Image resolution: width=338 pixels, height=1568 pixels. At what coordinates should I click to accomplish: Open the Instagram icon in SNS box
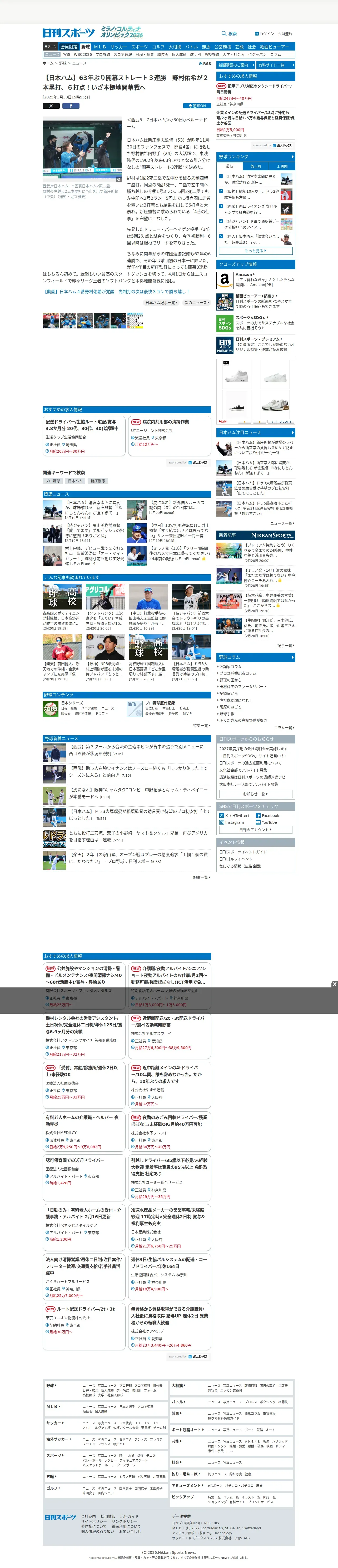coord(222,822)
